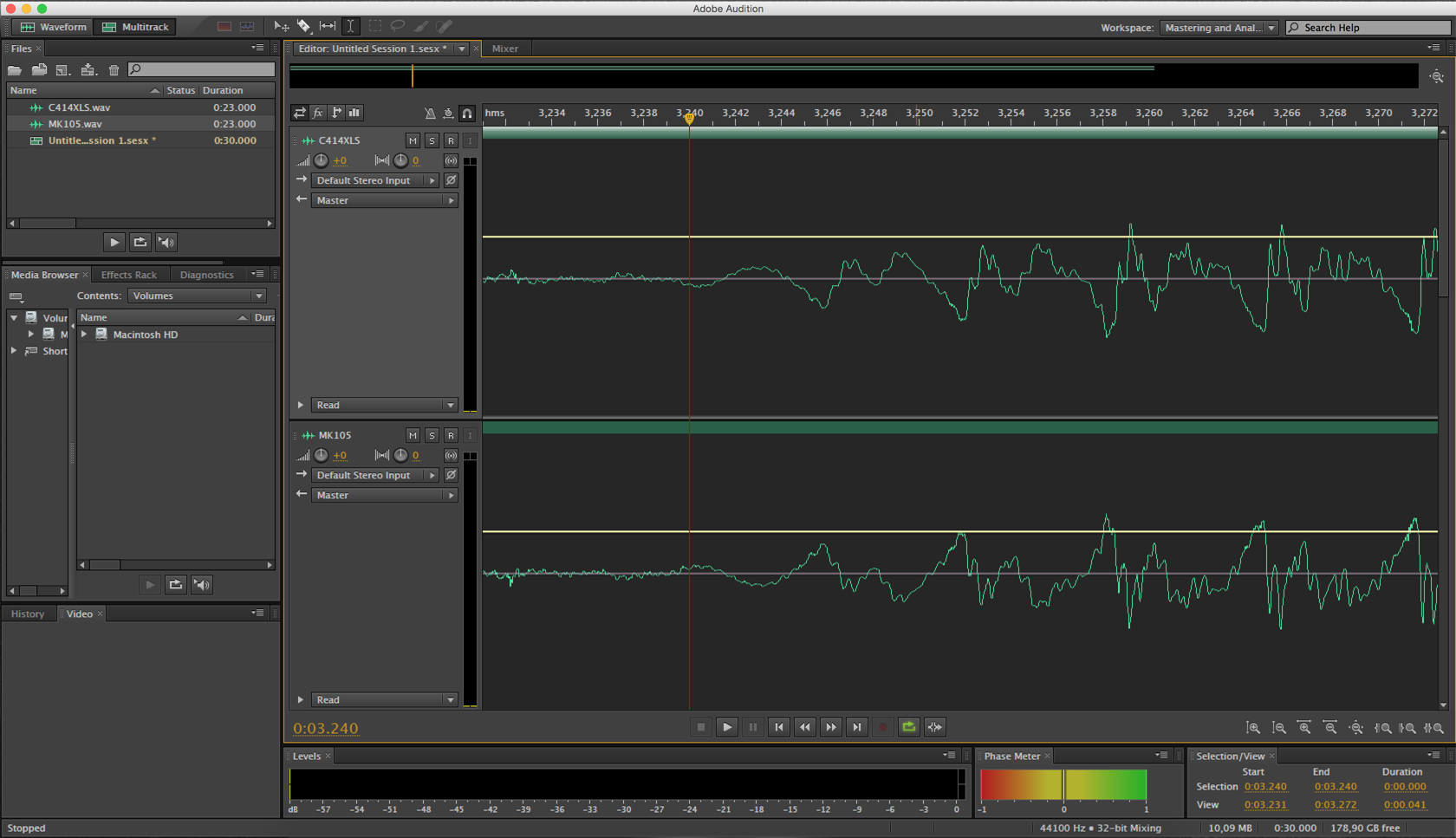
Task: Solo the MK105 track
Action: pyautogui.click(x=432, y=435)
